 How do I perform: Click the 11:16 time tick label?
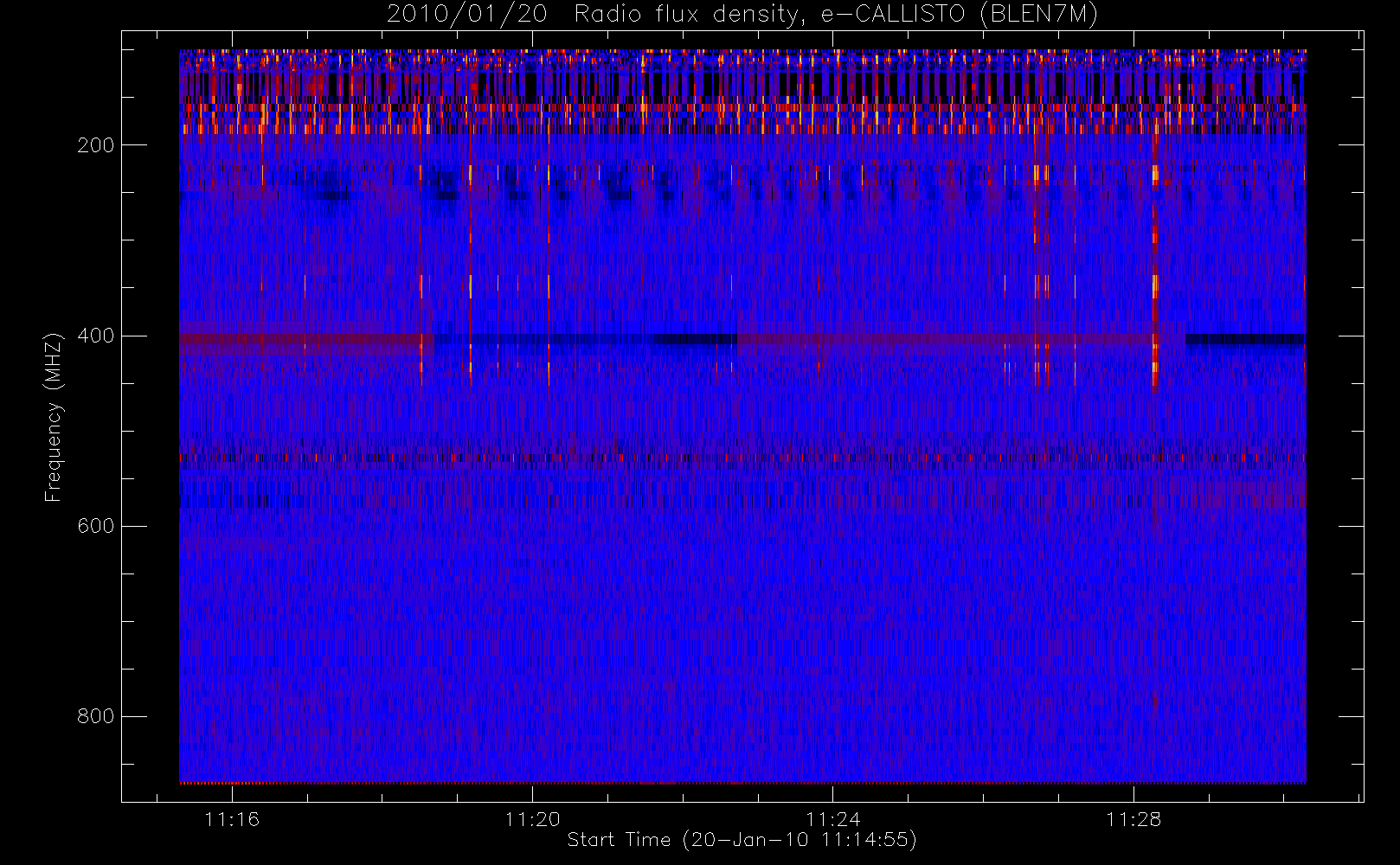pos(232,819)
